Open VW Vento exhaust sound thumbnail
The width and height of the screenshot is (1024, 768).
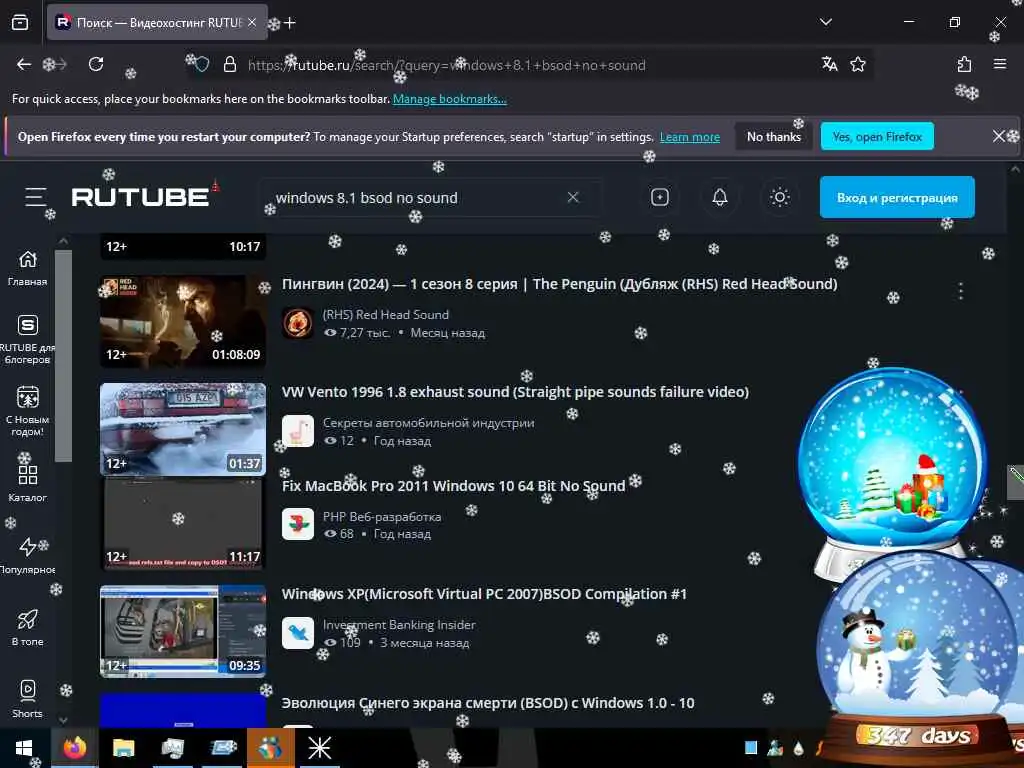183,429
